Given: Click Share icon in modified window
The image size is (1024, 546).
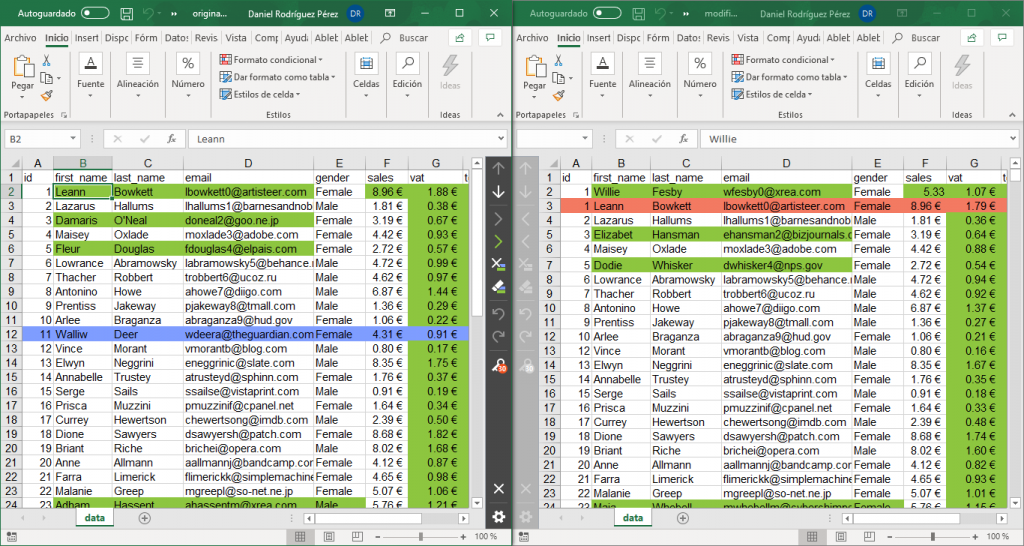Looking at the screenshot, I should click(972, 38).
